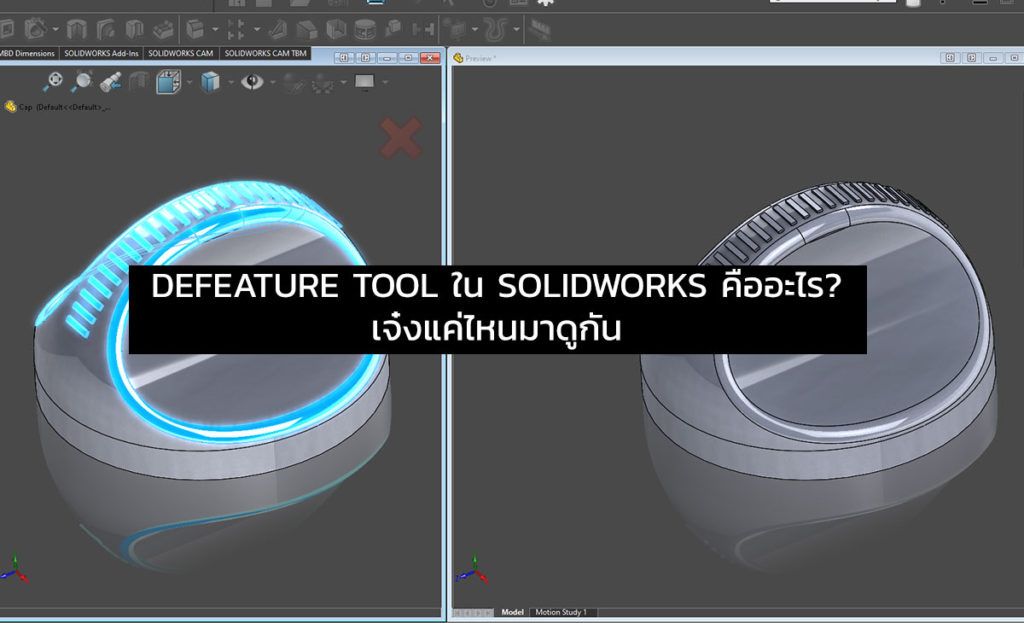This screenshot has height=623, width=1024.
Task: Toggle the Section View icon
Action: (138, 82)
